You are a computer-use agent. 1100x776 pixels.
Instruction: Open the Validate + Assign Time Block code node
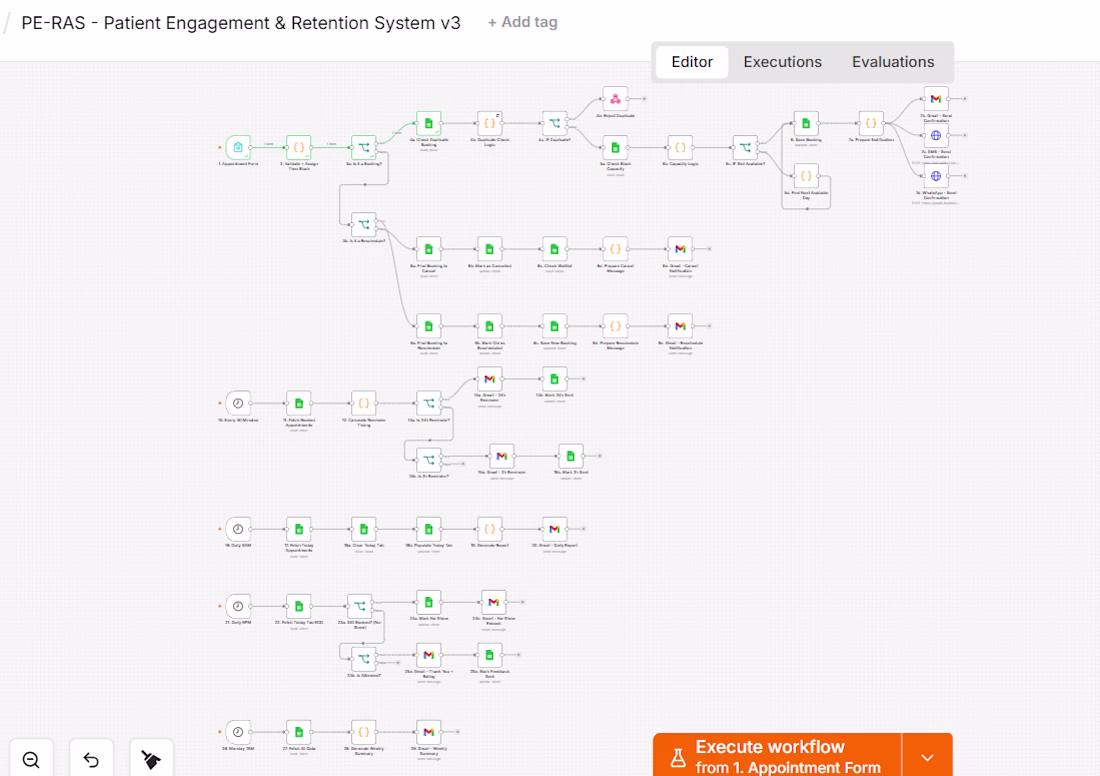[299, 147]
